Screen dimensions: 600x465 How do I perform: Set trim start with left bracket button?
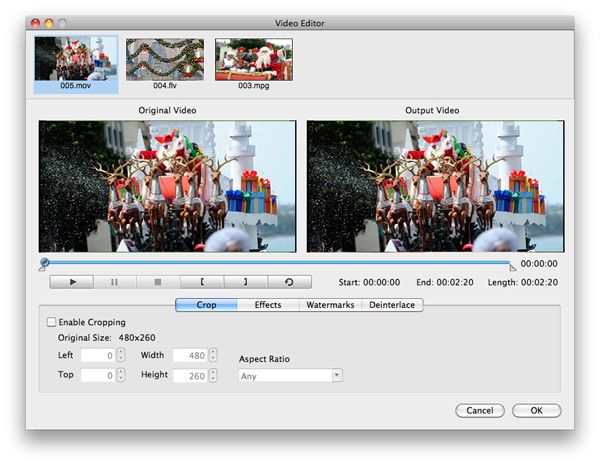click(x=202, y=282)
